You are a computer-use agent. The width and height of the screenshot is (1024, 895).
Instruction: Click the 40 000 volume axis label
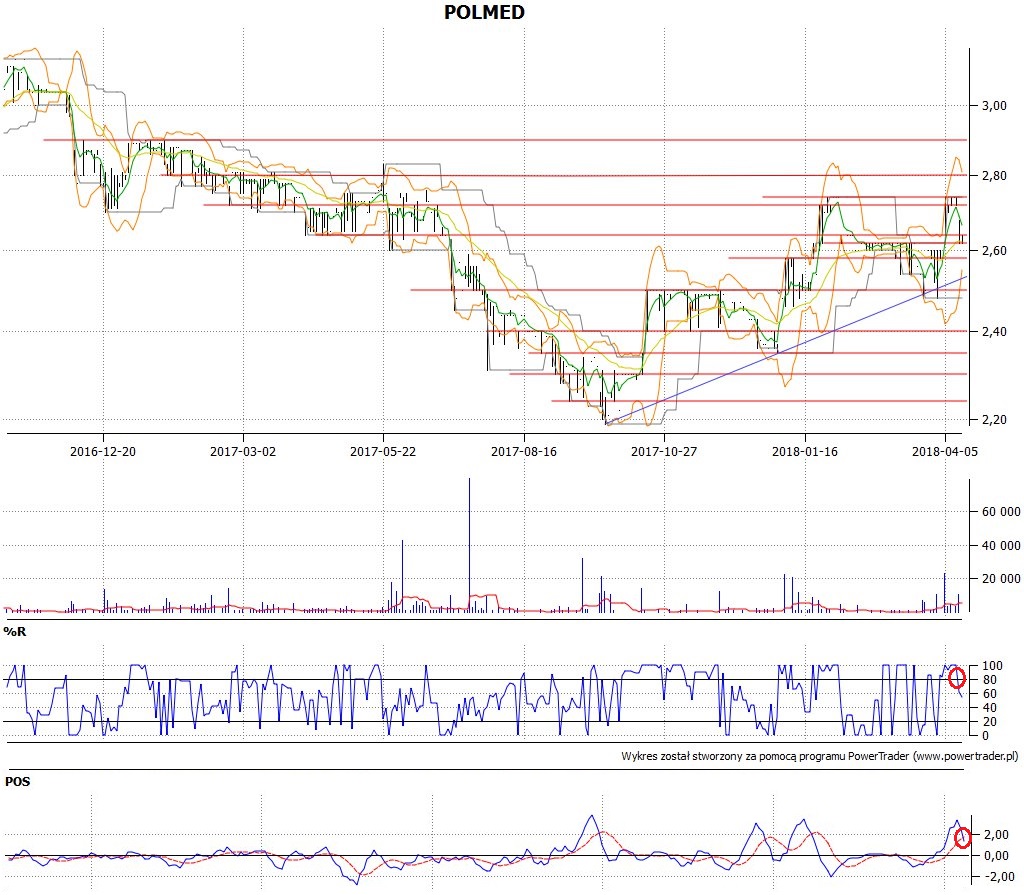pyautogui.click(x=1001, y=545)
